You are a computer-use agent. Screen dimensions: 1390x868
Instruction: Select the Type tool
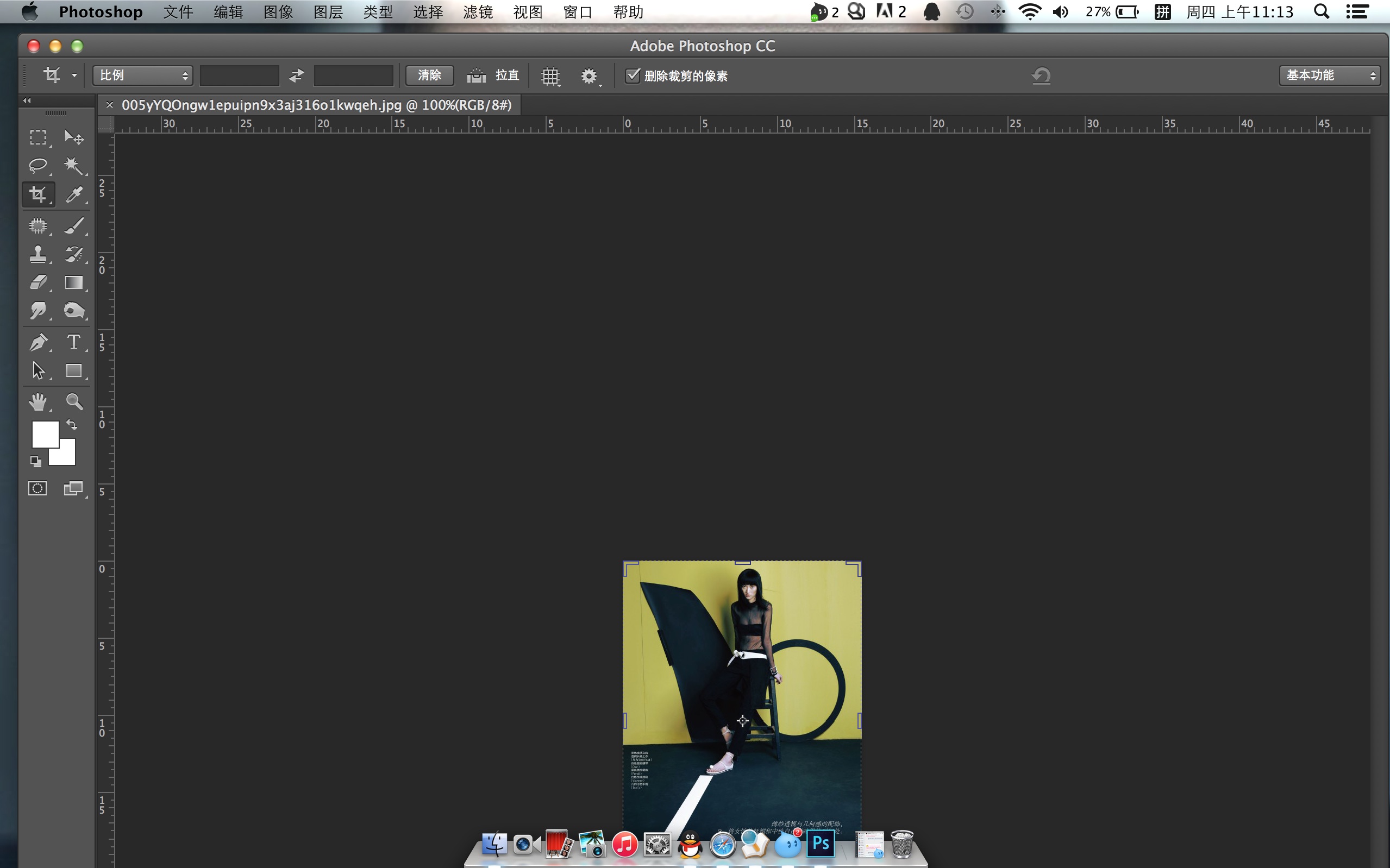74,342
